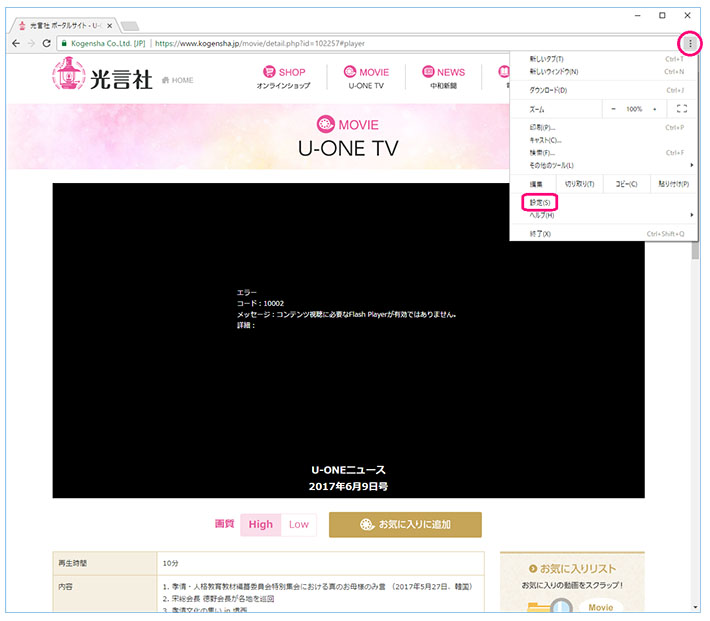Click the address bar URL

tap(259, 43)
